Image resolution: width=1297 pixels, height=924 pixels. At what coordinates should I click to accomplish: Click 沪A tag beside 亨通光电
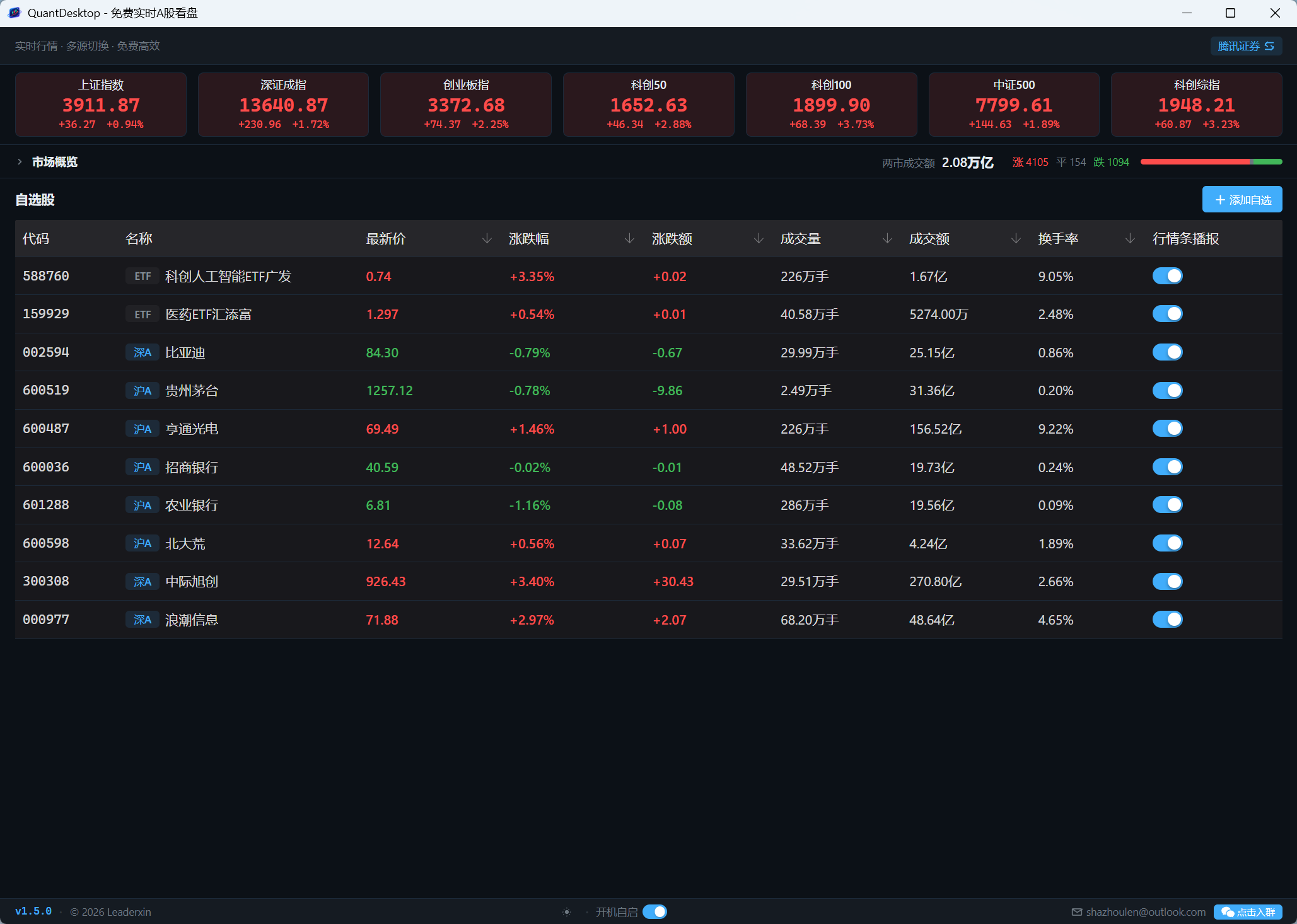point(142,429)
